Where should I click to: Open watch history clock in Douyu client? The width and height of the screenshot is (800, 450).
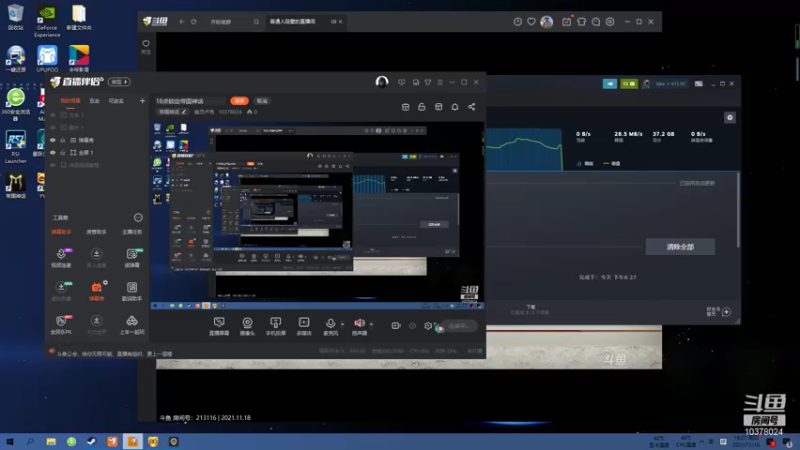tap(517, 22)
